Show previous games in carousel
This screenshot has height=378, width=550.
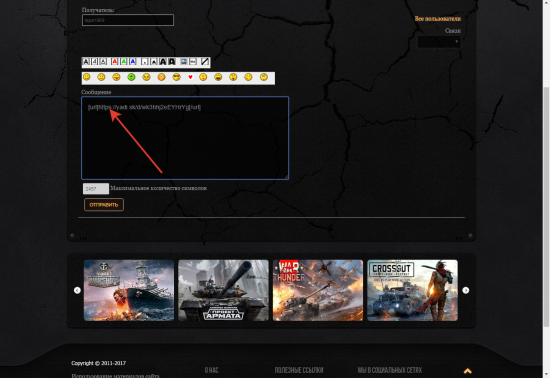(77, 290)
